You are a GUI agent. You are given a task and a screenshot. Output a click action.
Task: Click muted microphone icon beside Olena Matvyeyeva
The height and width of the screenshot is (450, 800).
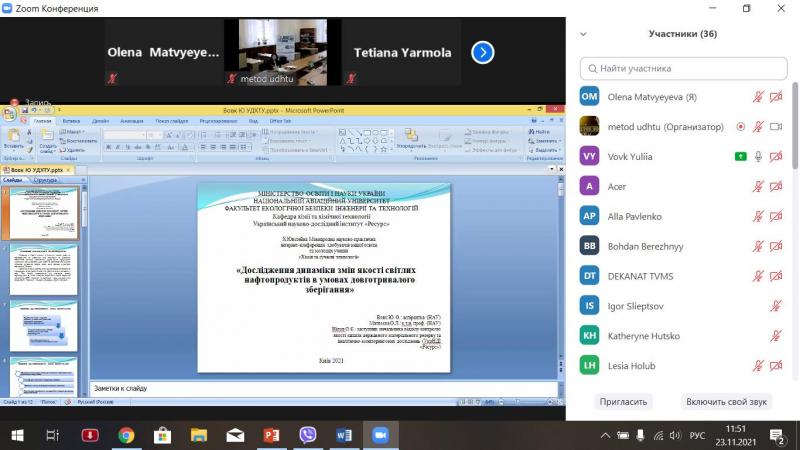coord(758,97)
